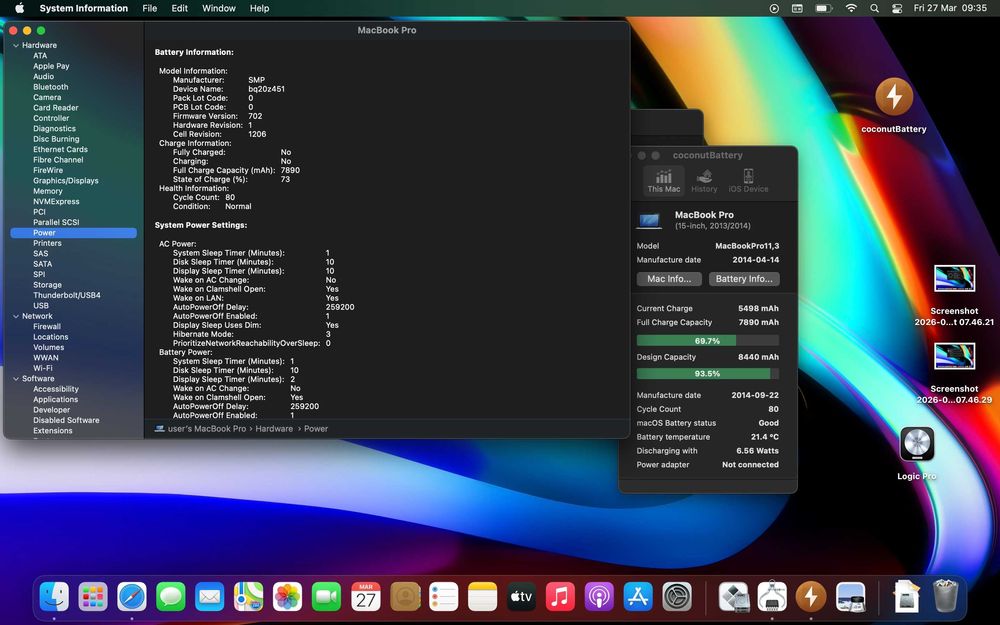Click the Mac Info... button
The width and height of the screenshot is (1000, 625).
coord(669,279)
